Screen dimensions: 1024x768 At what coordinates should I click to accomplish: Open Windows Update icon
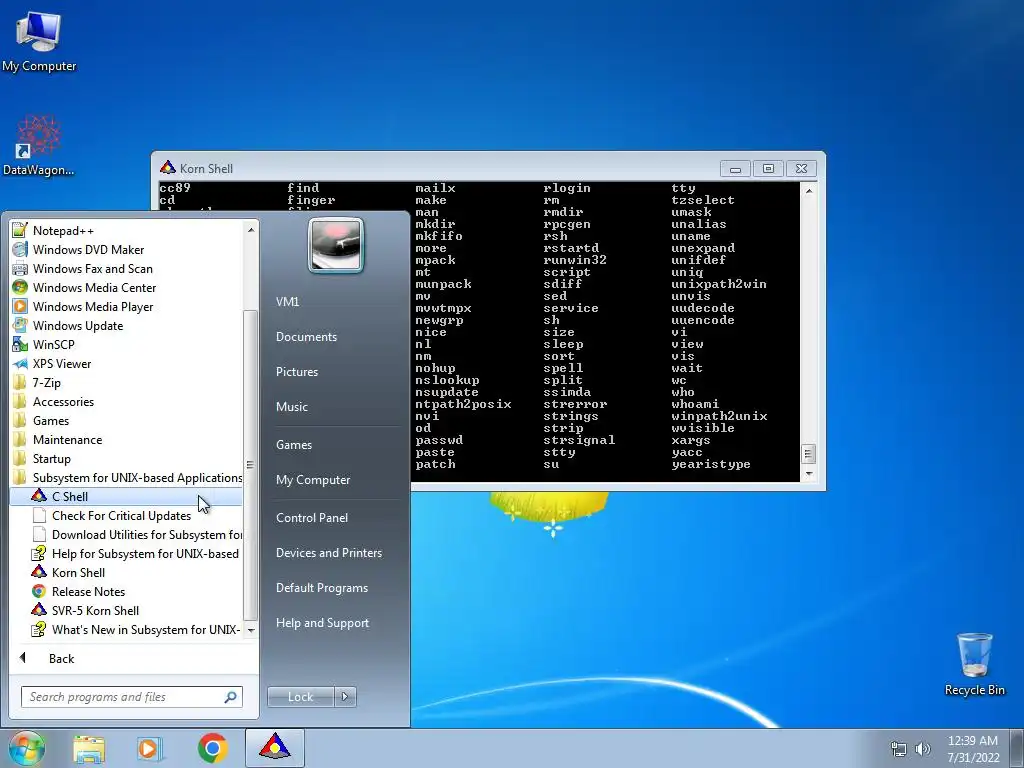tap(20, 325)
